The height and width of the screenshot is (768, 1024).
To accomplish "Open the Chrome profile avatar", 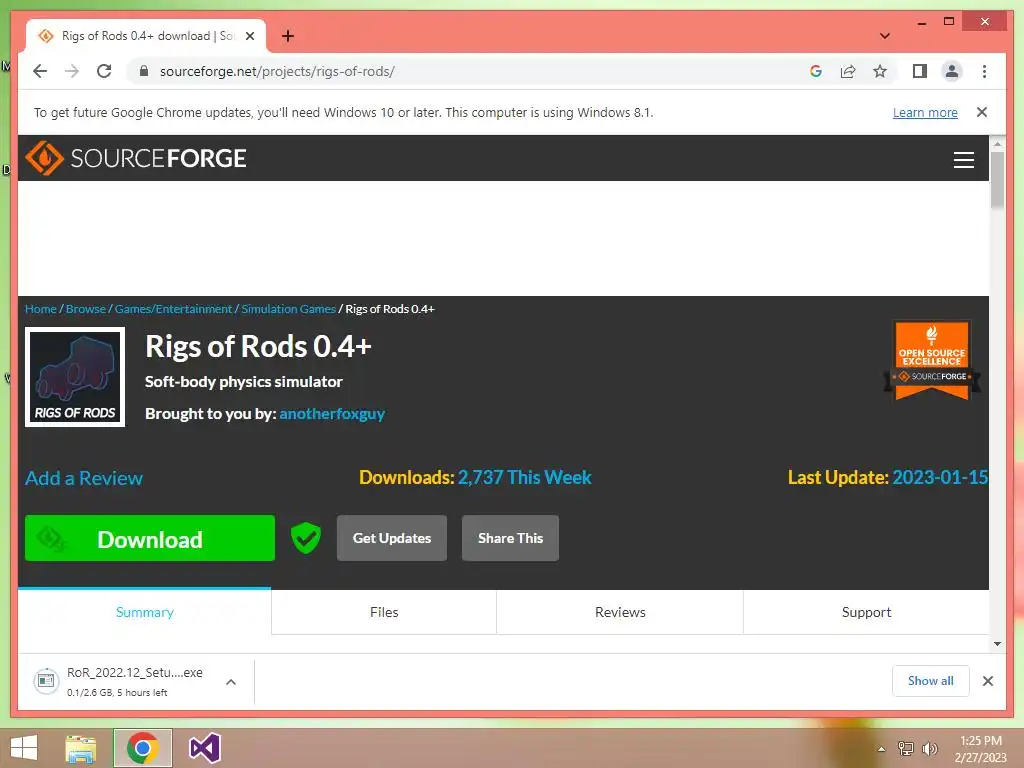I will coord(952,71).
